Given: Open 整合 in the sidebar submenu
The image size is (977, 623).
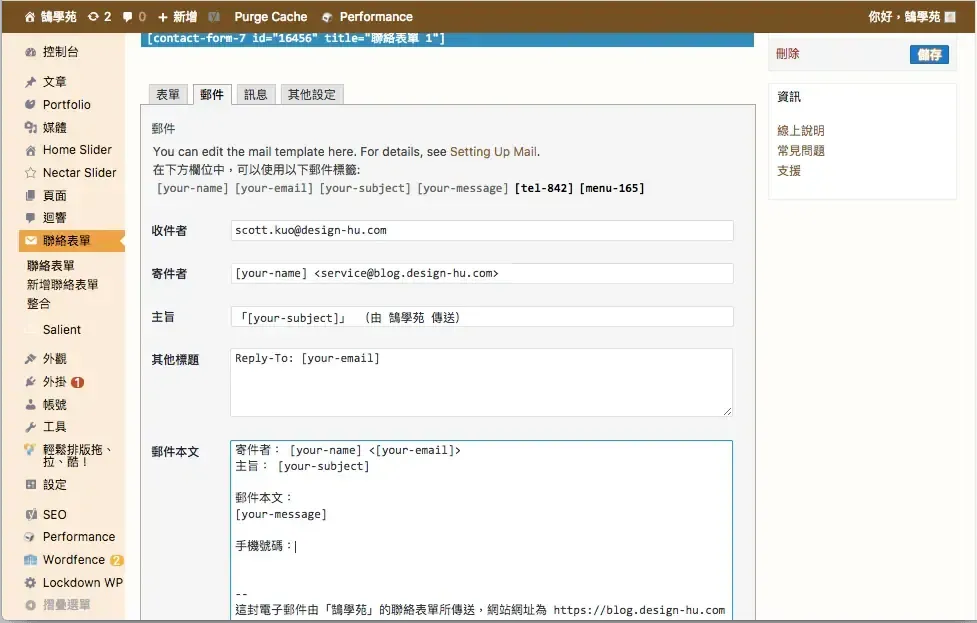Looking at the screenshot, I should [x=38, y=304].
